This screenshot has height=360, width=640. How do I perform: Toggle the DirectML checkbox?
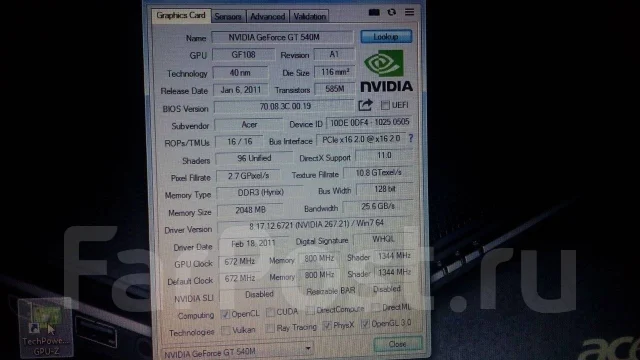[376, 307]
